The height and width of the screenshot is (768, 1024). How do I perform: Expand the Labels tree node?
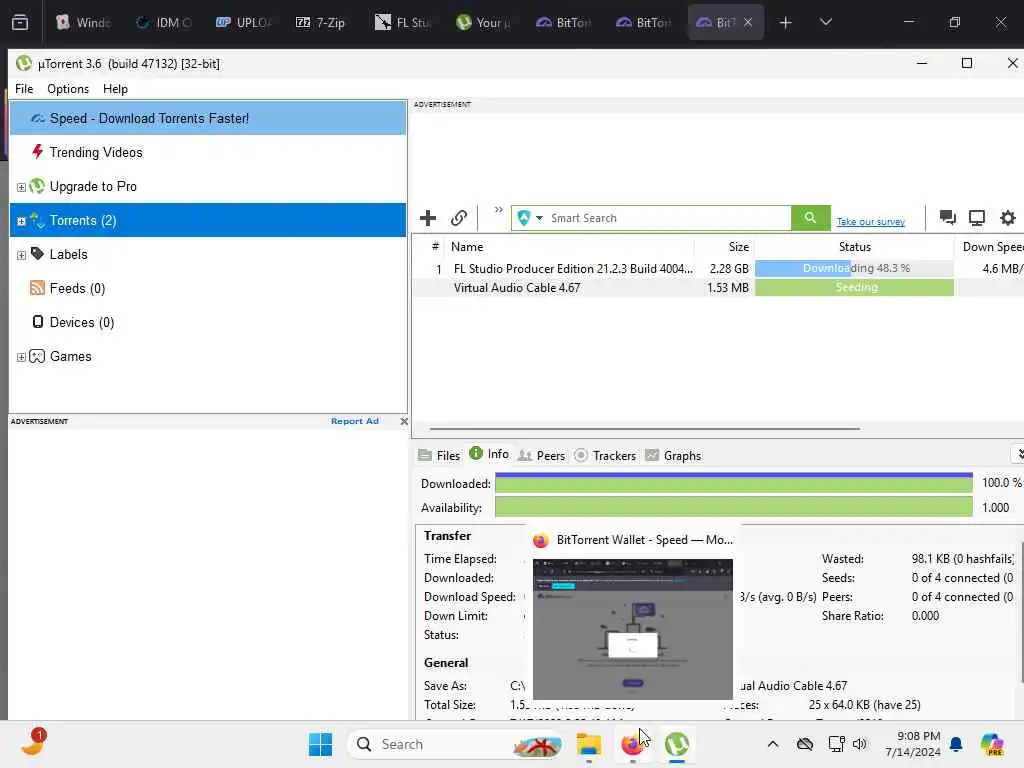pyautogui.click(x=21, y=255)
